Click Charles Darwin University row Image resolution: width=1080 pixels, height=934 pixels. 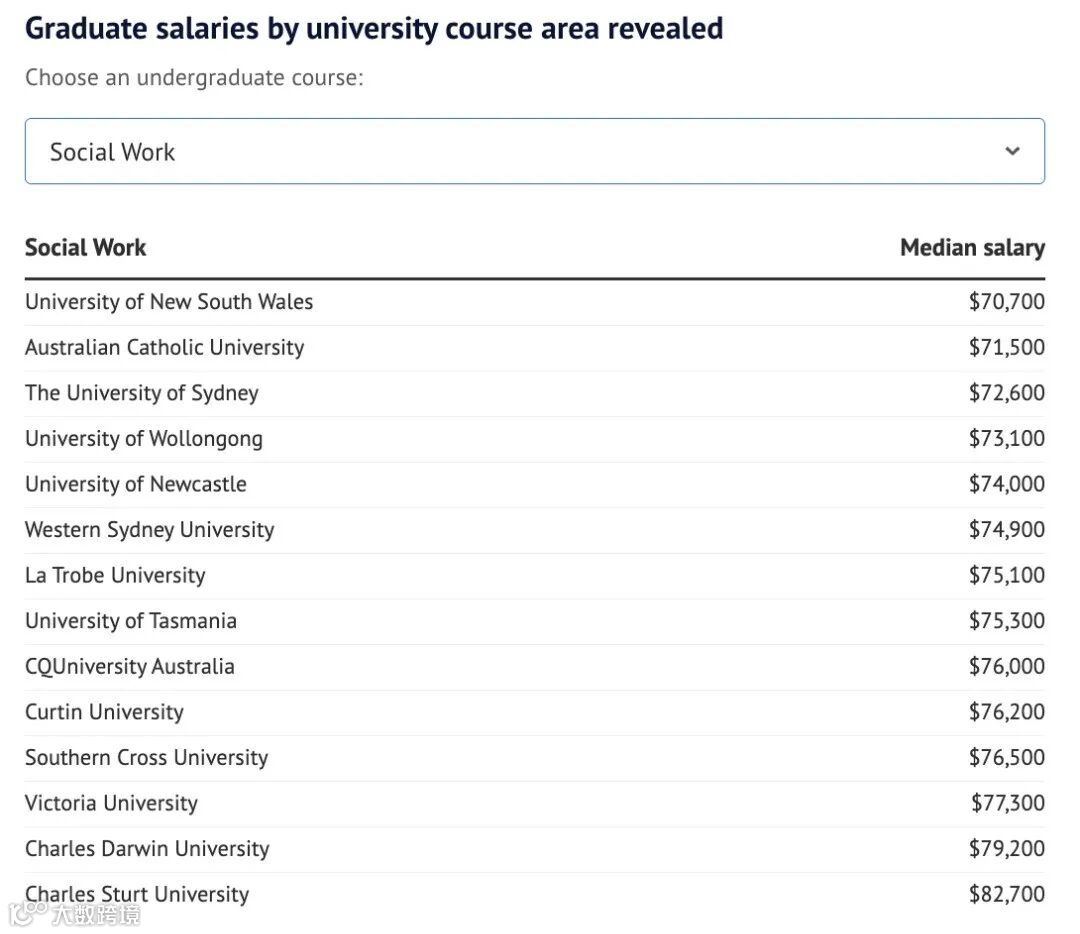pyautogui.click(x=147, y=849)
